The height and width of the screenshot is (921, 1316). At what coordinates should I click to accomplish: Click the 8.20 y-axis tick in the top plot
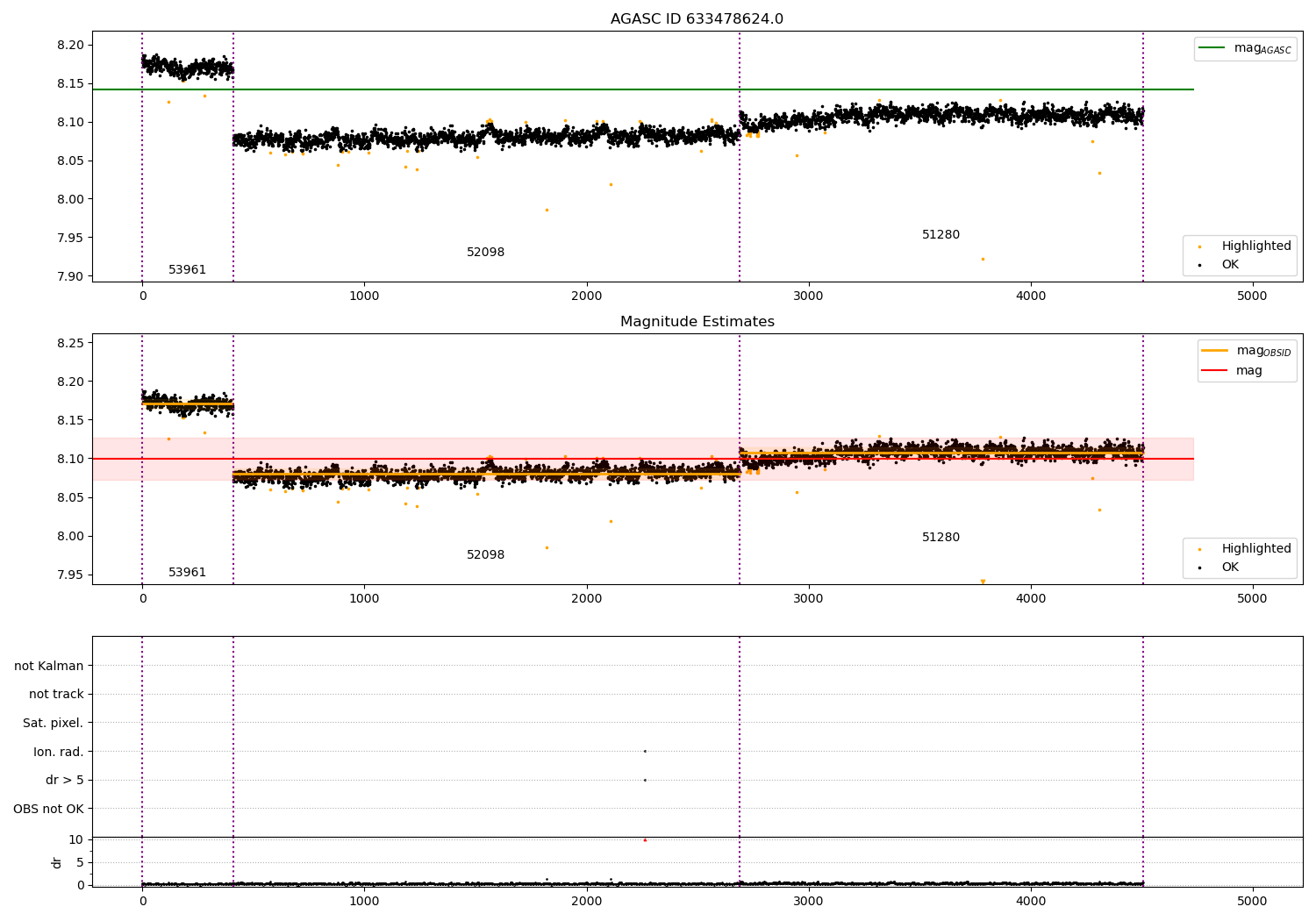click(69, 45)
